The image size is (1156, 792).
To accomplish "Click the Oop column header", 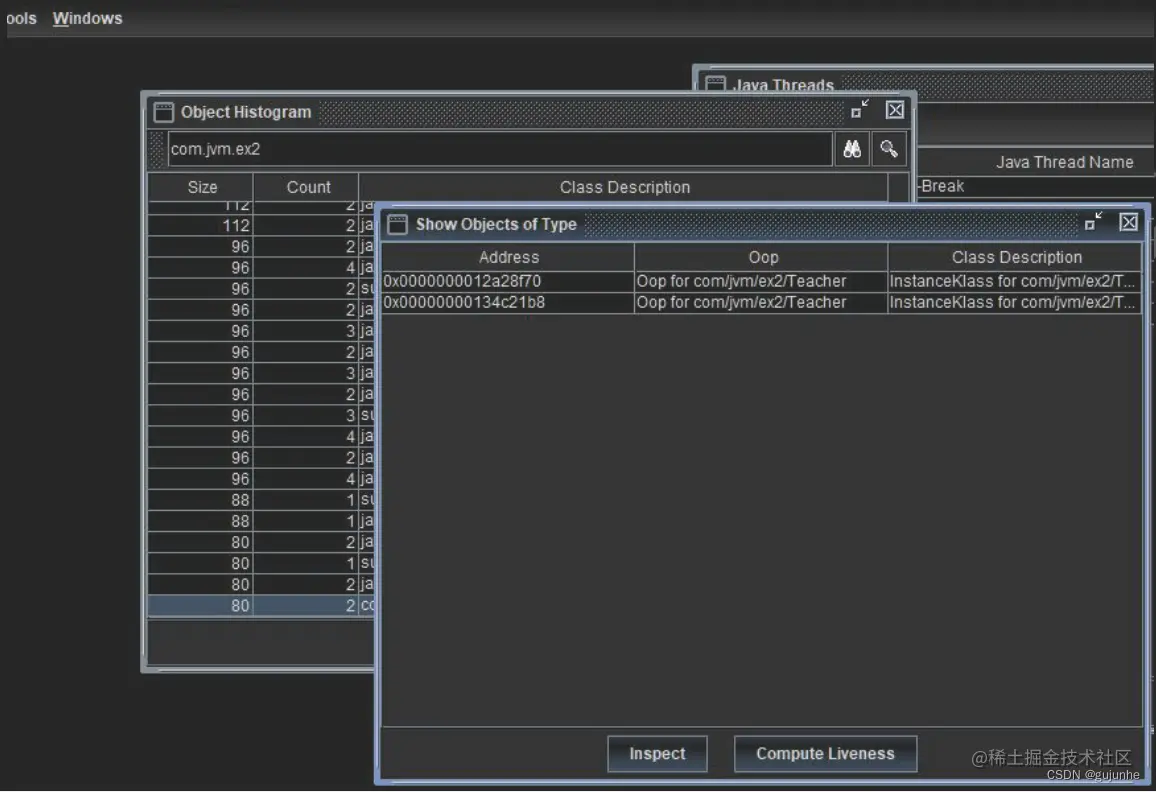I will (762, 257).
